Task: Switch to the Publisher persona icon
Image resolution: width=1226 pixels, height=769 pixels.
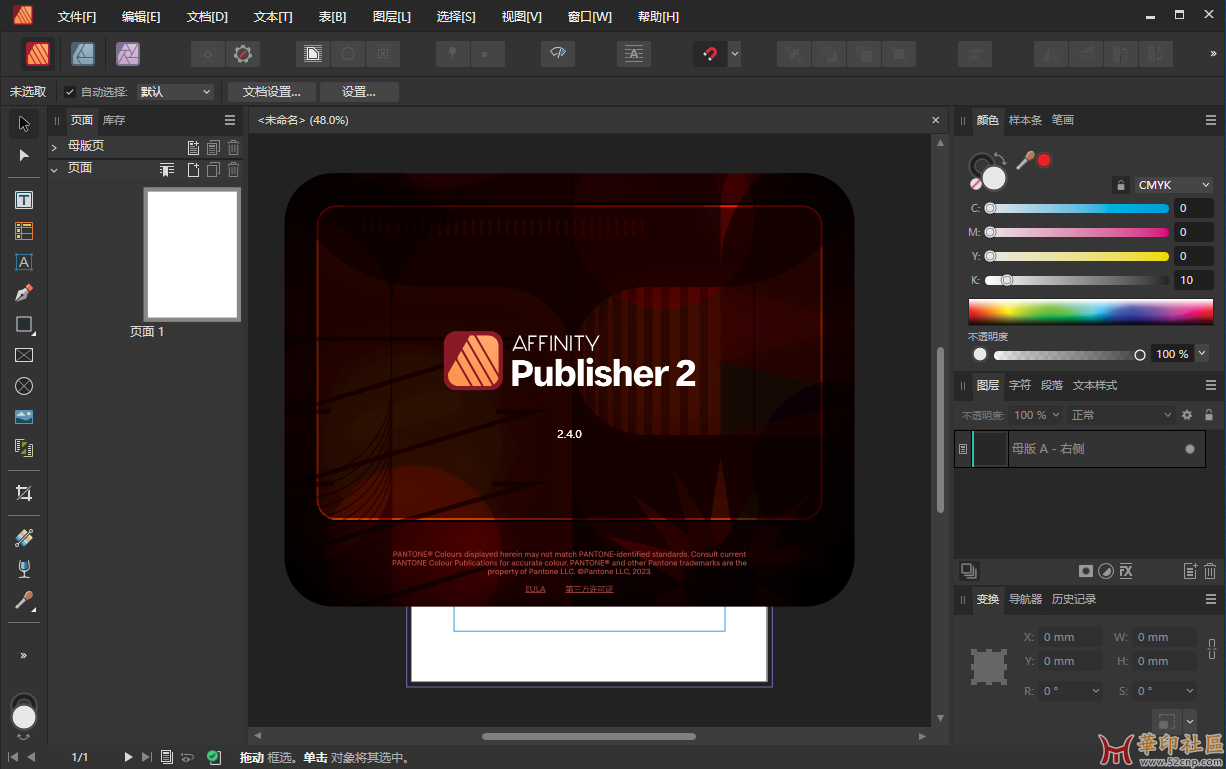Action: 39,54
